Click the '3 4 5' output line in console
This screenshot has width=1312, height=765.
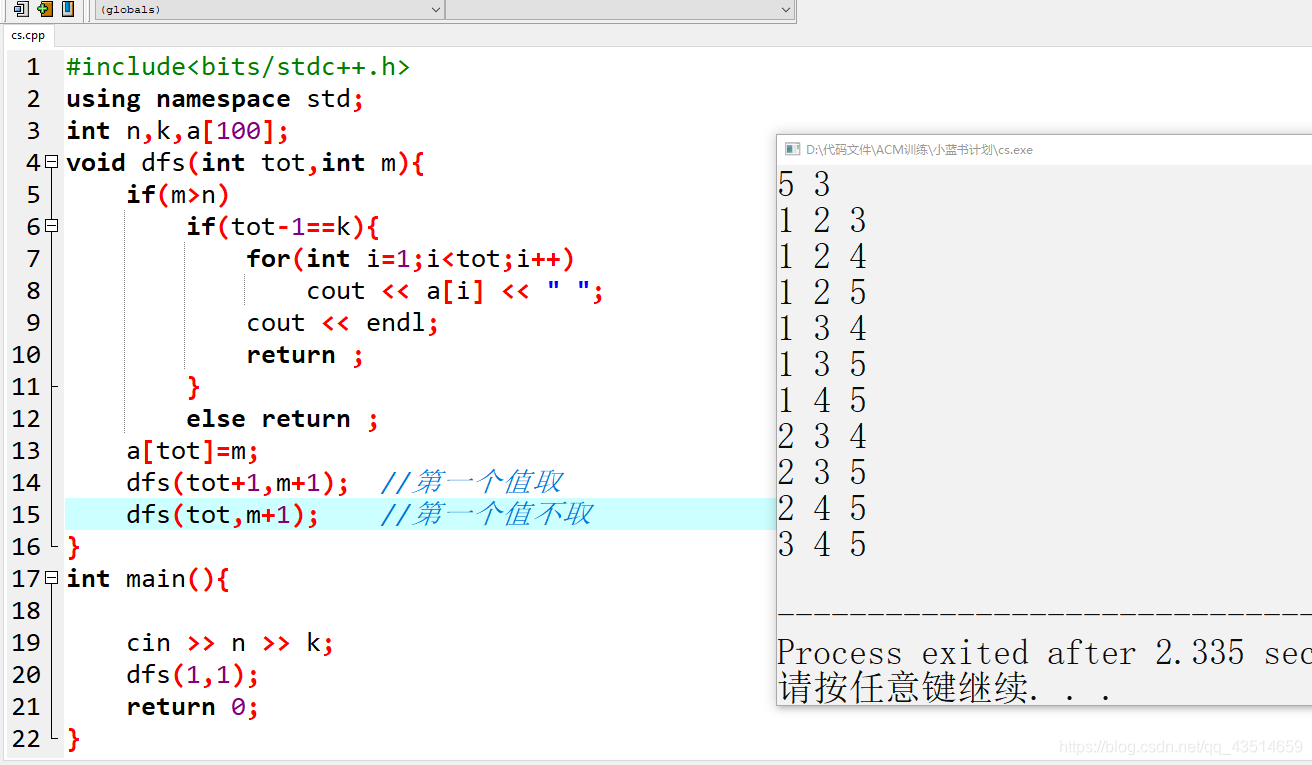822,544
